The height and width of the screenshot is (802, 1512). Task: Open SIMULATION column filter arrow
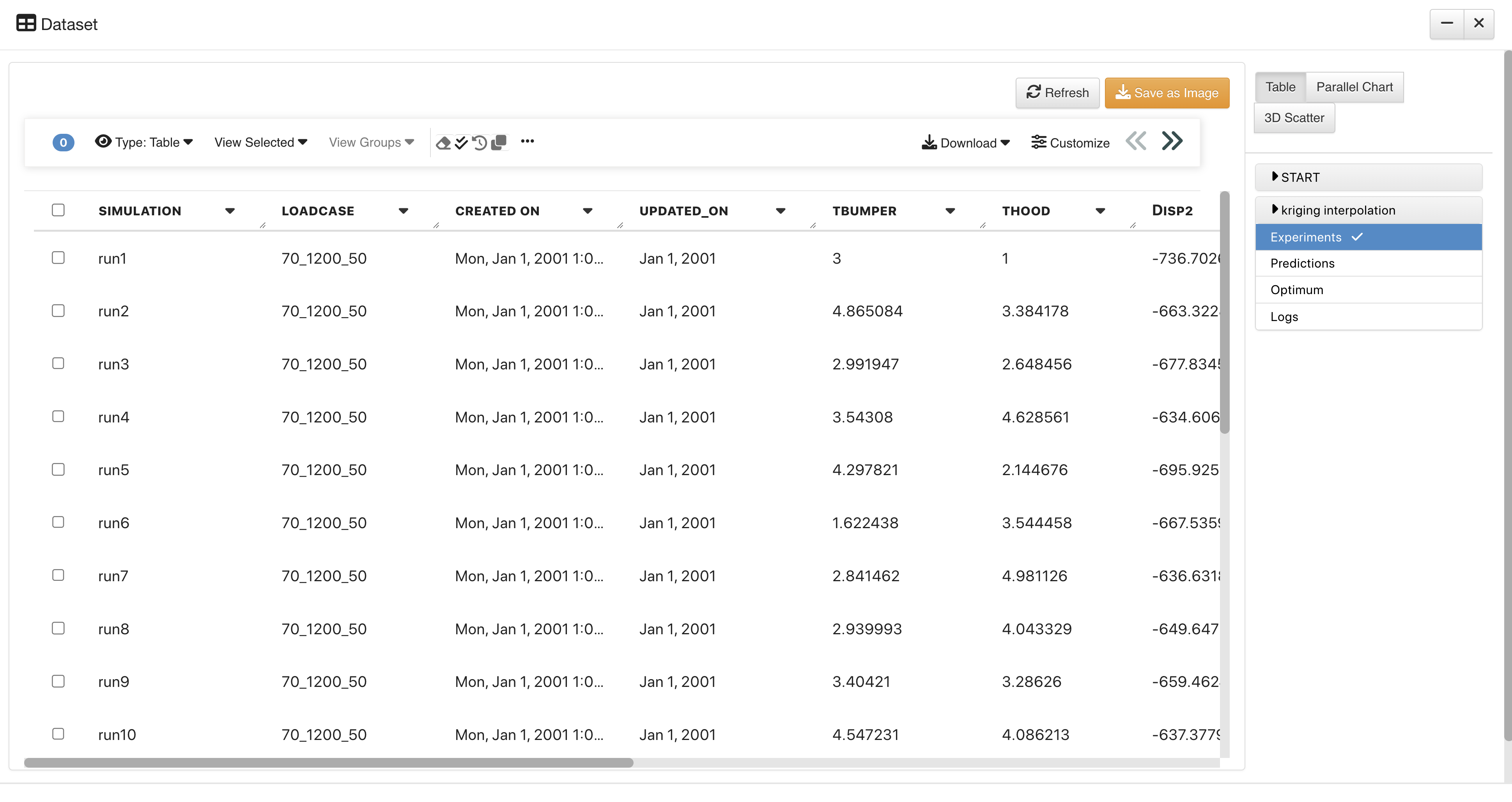230,211
